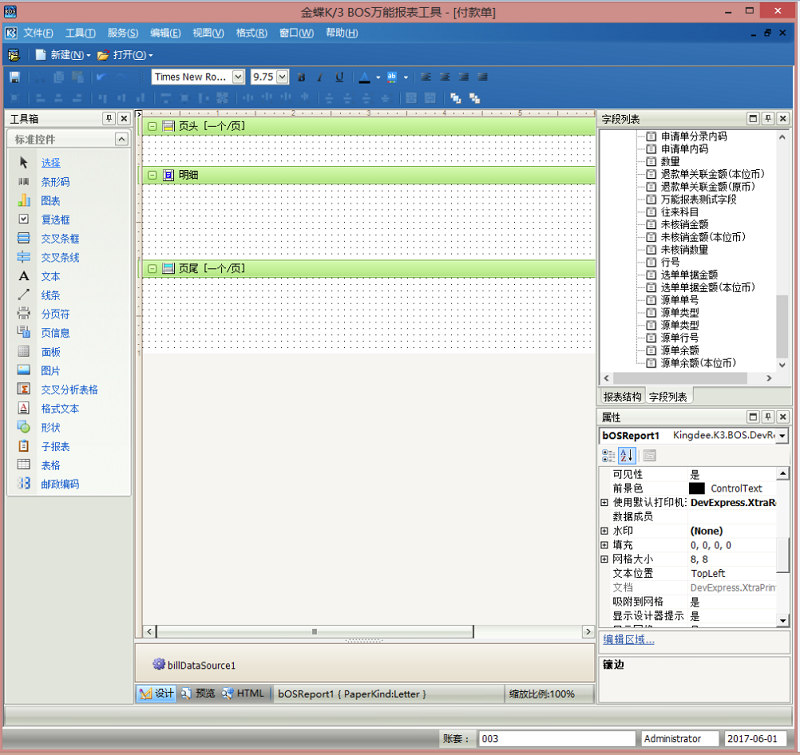The image size is (800, 755).
Task: Collapse the 明细 detail band
Action: point(152,175)
